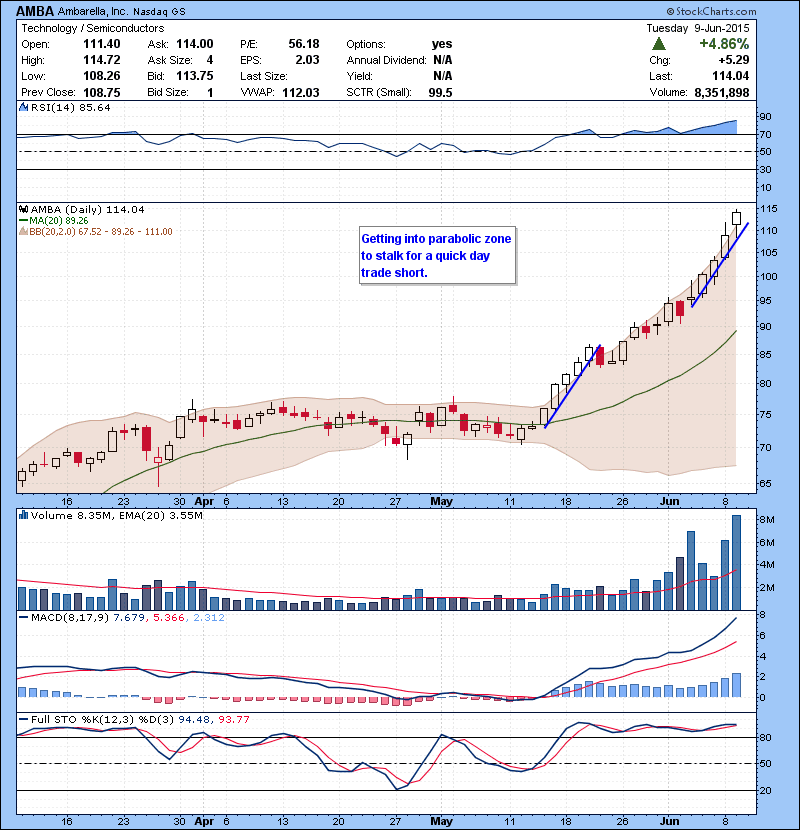Viewport: 800px width, 830px height.
Task: Click the green up triangle beside +4.86%
Action: pyautogui.click(x=659, y=44)
